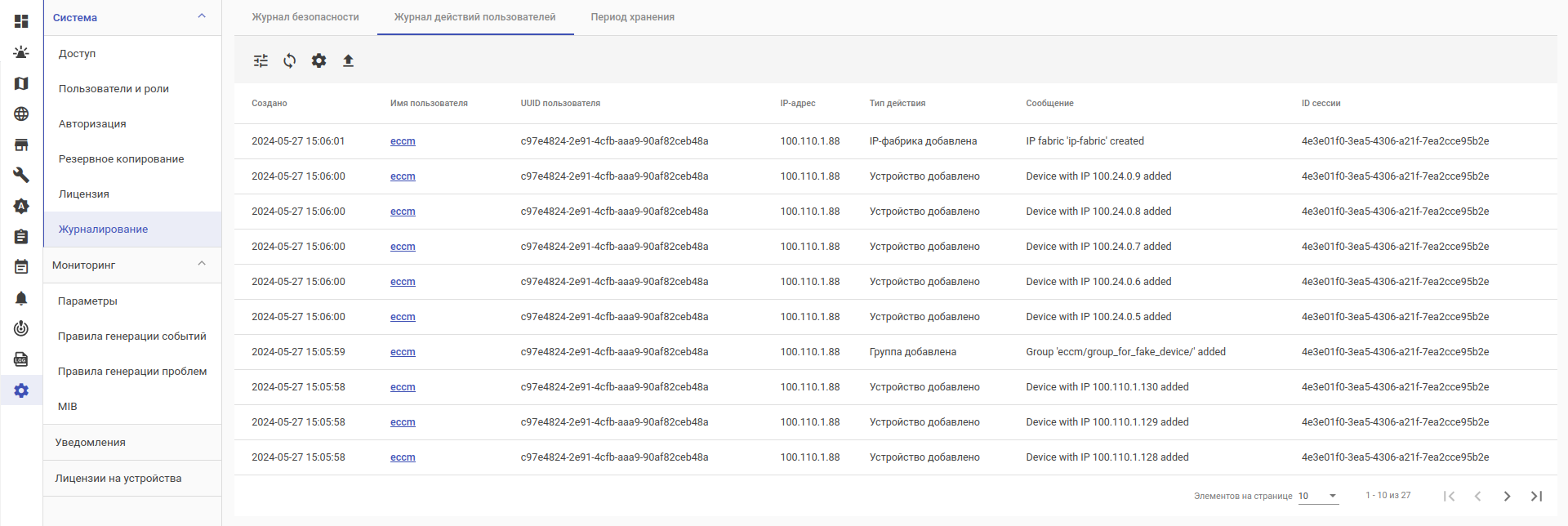
Task: Switch to the Период хранения tab
Action: tap(633, 17)
